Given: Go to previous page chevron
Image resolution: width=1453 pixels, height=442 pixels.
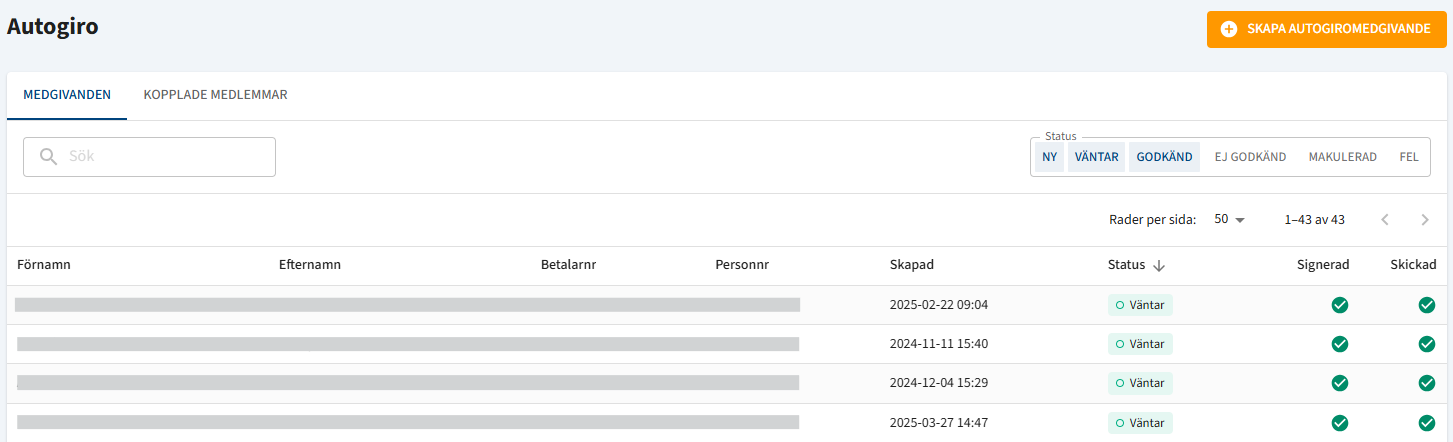Looking at the screenshot, I should tap(1385, 220).
